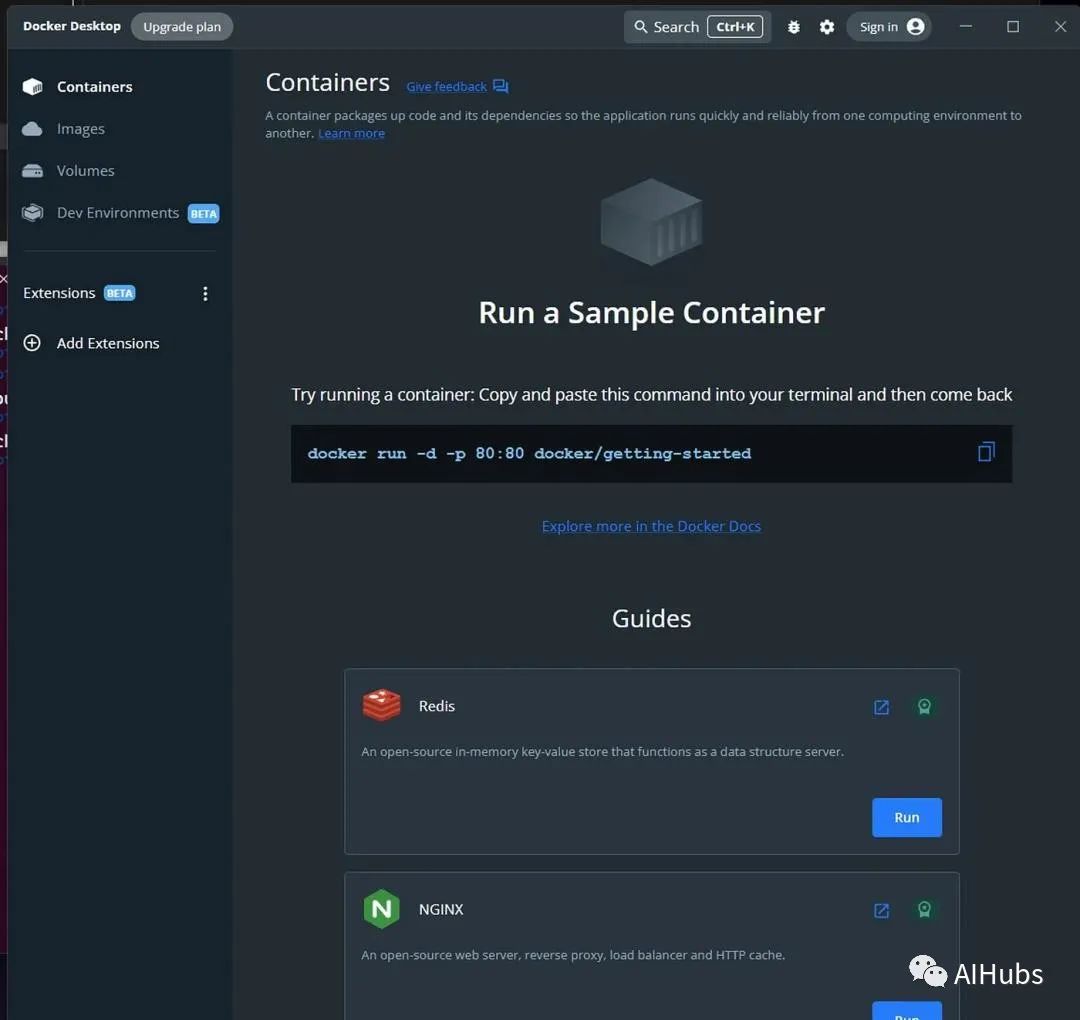Click Redis official image badge icon
Image resolution: width=1080 pixels, height=1020 pixels.
click(924, 707)
